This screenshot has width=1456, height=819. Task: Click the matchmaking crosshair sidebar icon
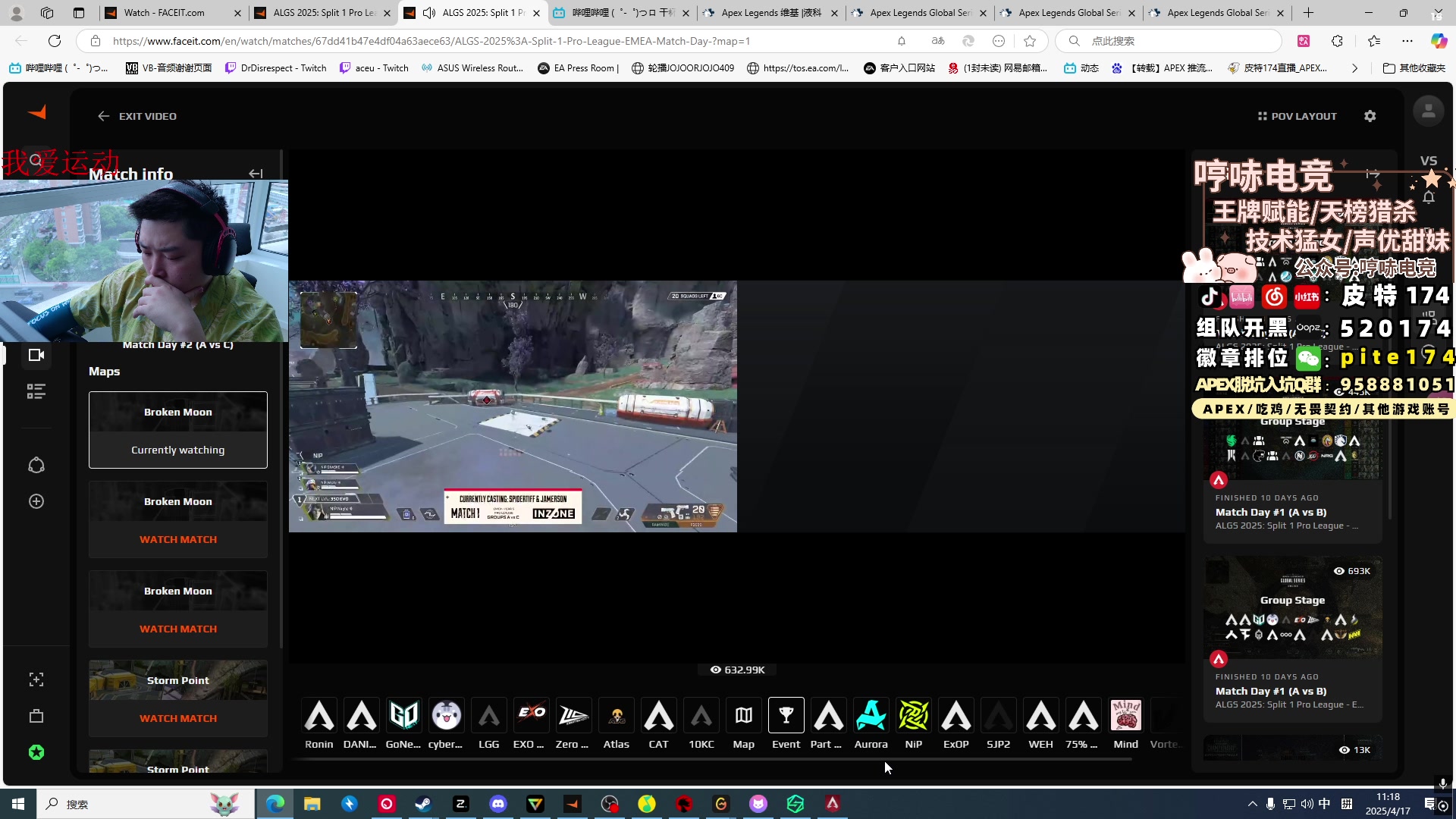coord(36,679)
